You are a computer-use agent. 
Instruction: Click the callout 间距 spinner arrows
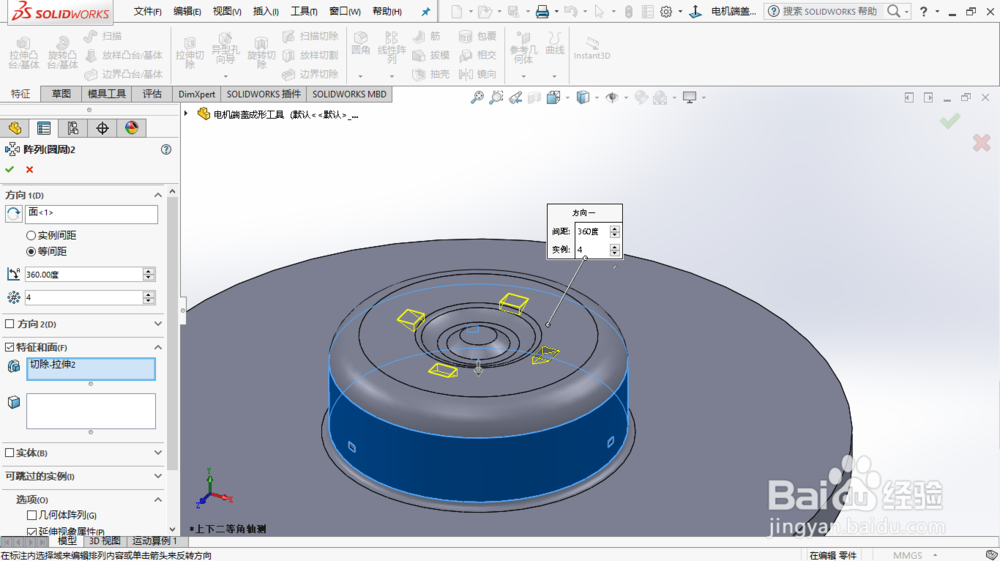pyautogui.click(x=615, y=231)
